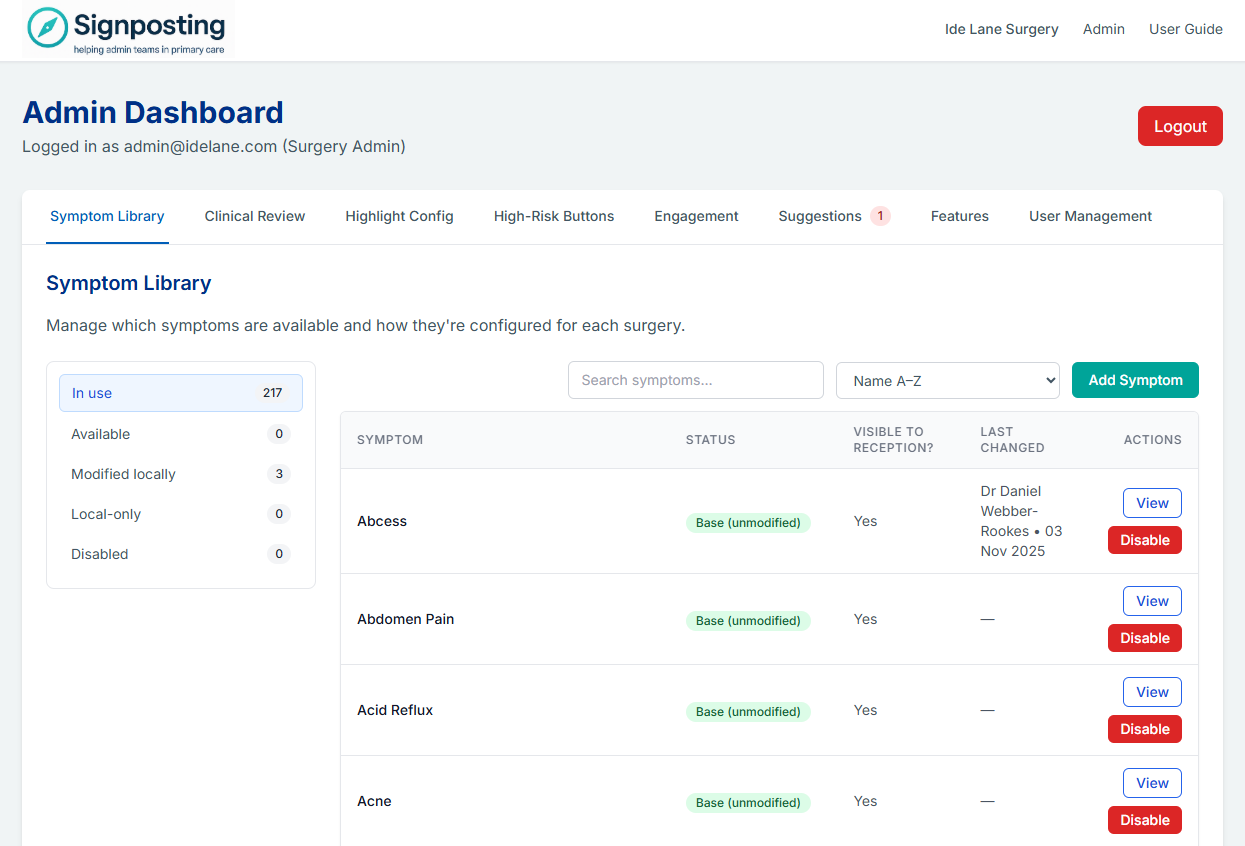Screen dimensions: 1245x846
Task: Open the Highlight Config tab
Action: pos(399,216)
